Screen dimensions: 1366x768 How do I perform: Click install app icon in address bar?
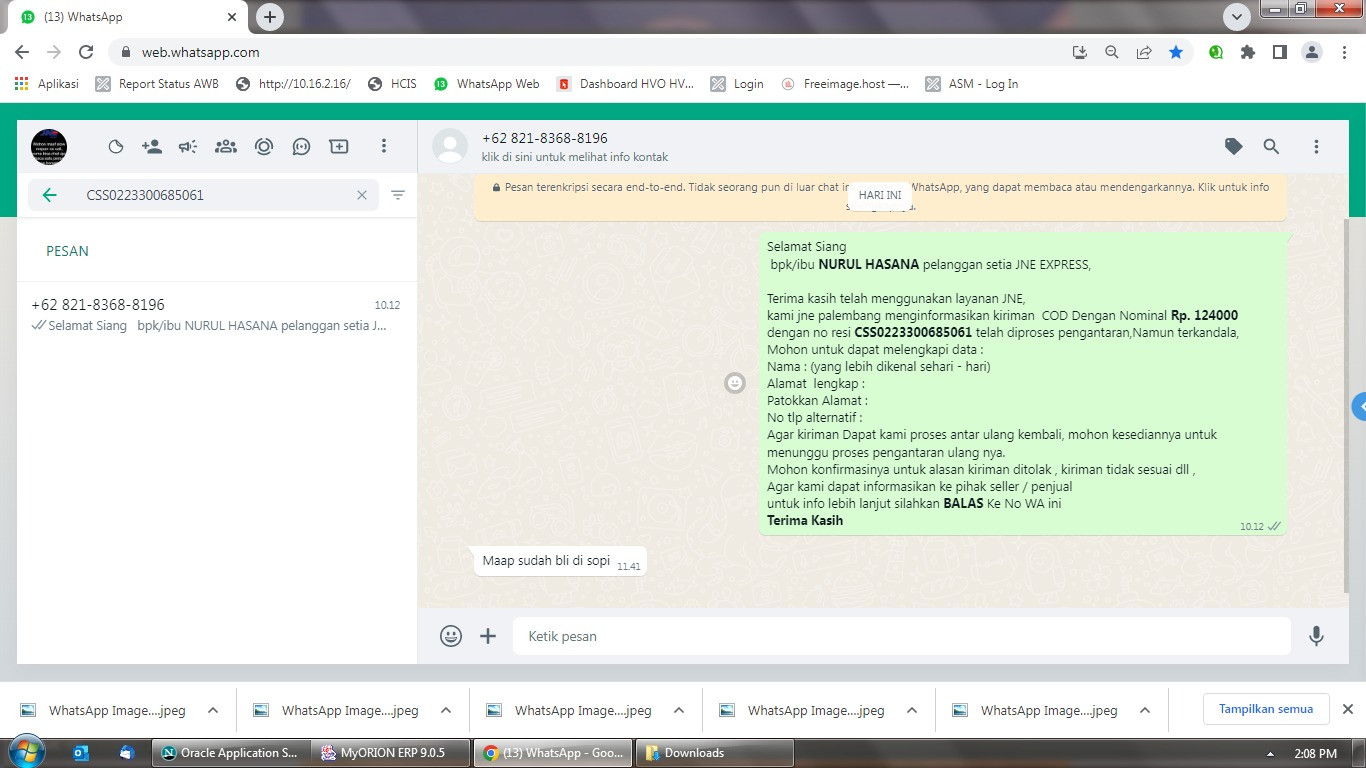pos(1080,52)
